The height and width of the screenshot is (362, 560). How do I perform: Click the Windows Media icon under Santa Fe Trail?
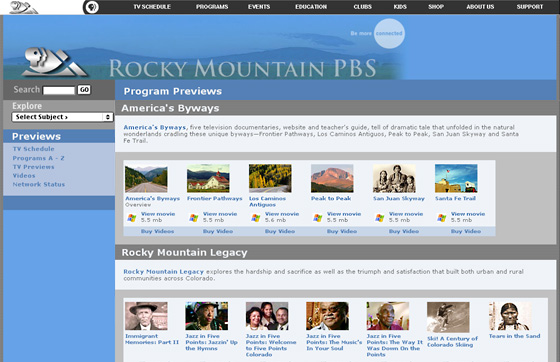(442, 217)
